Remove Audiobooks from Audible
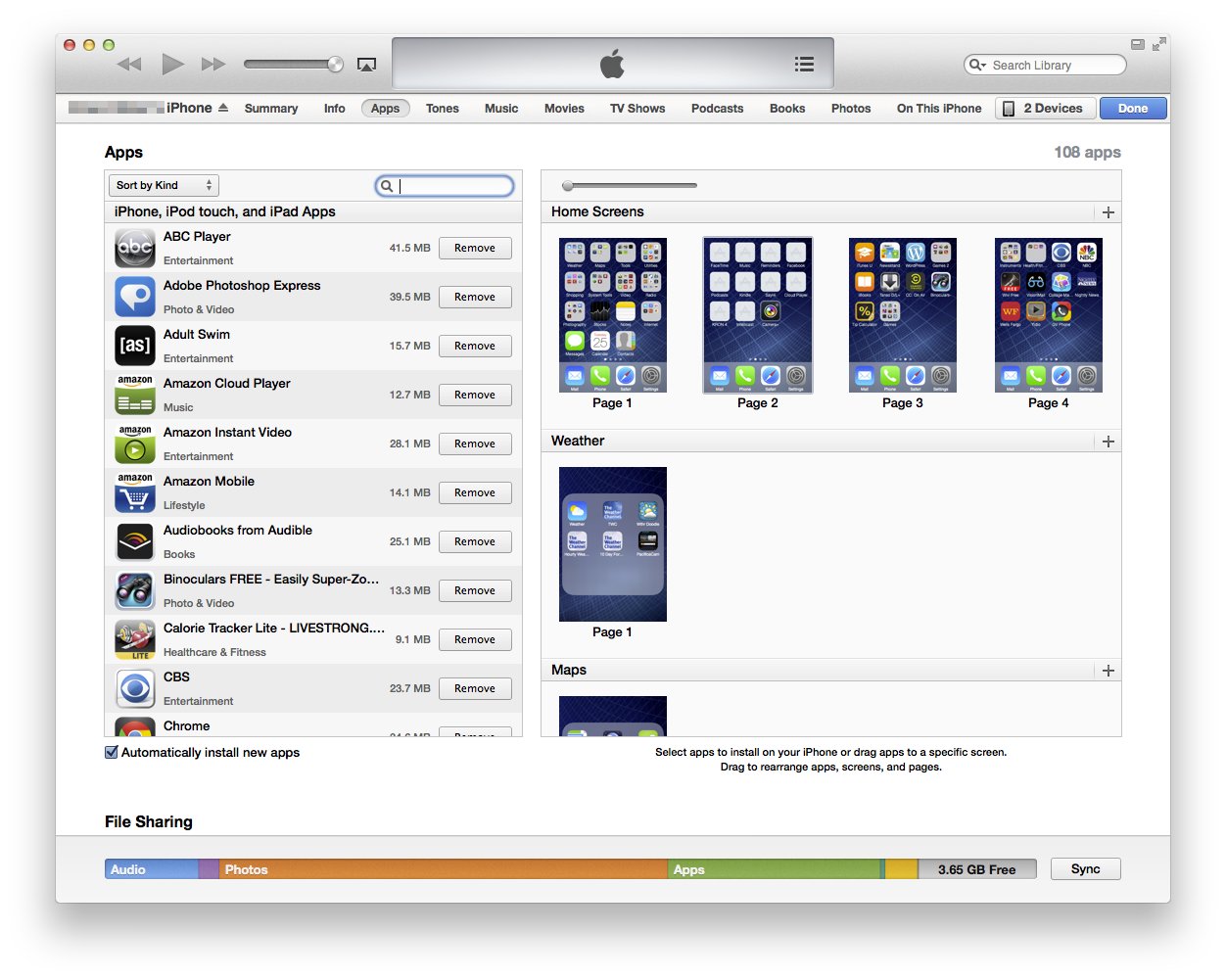The height and width of the screenshot is (980, 1226). click(475, 541)
